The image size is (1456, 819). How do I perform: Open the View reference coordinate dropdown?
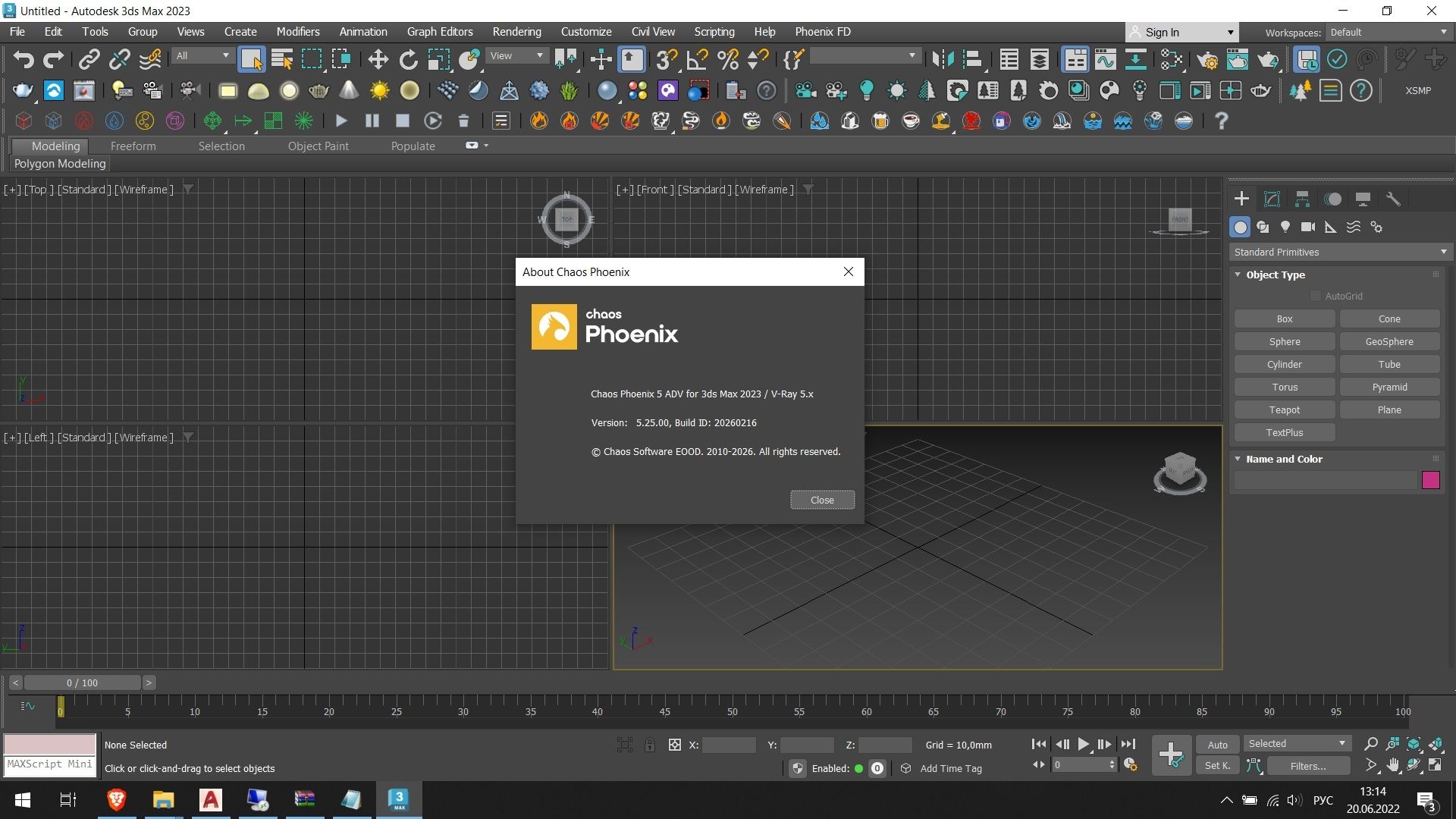click(517, 55)
